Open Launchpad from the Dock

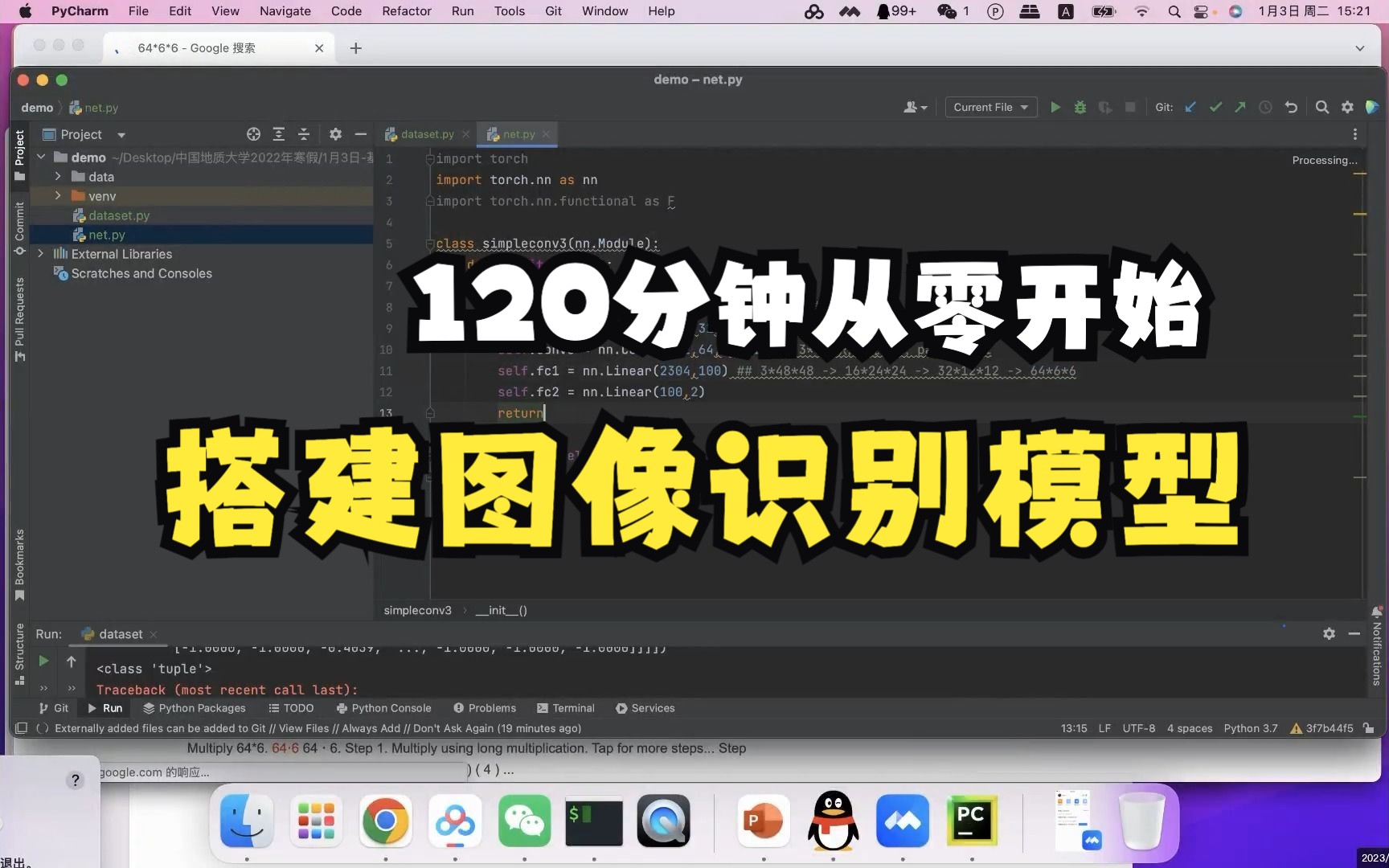coord(316,821)
